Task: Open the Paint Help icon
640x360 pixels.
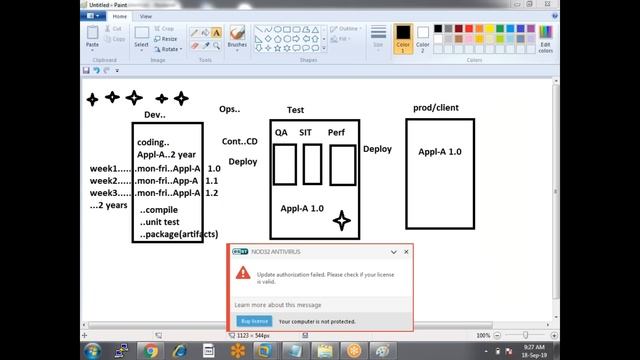Action: click(555, 16)
